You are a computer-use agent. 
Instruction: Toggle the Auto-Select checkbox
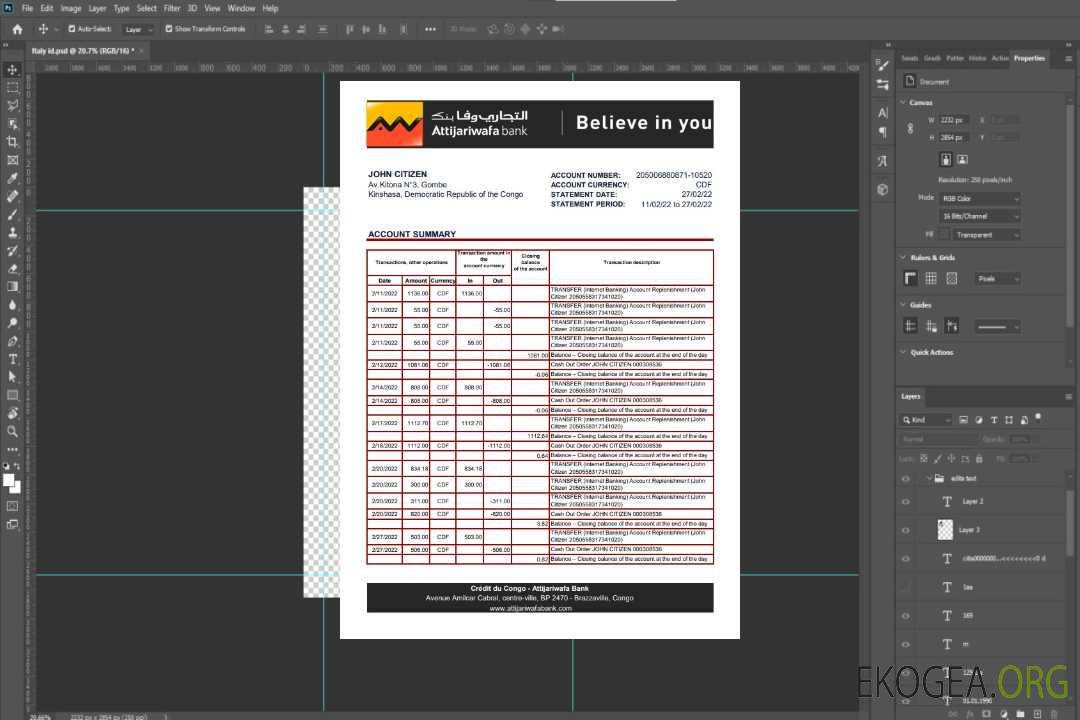click(x=72, y=29)
